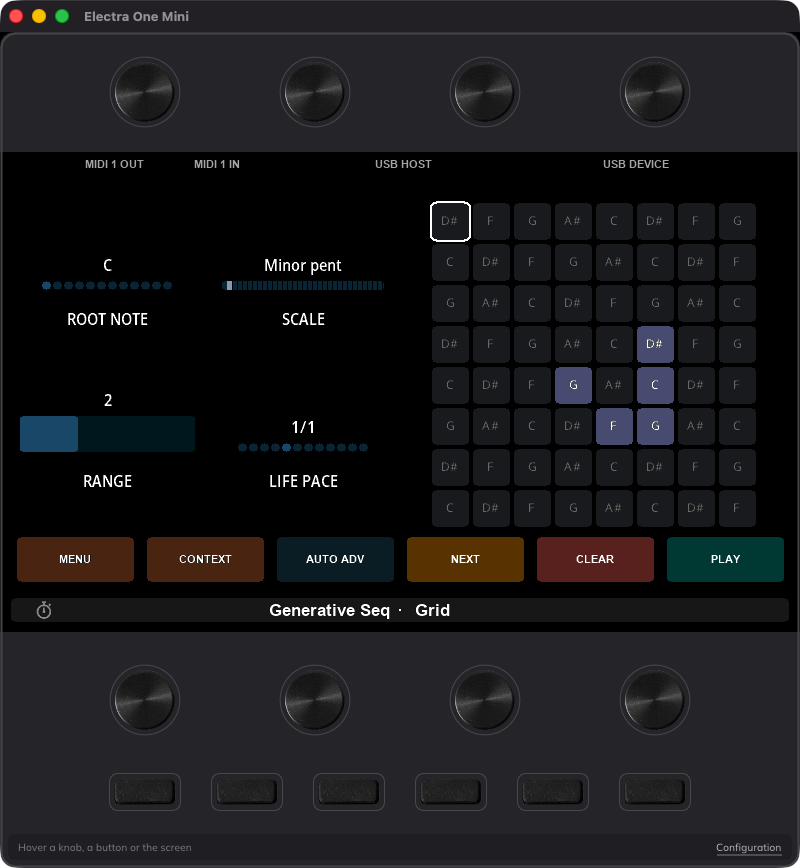Click the second hardware button below the knobs

[x=246, y=792]
